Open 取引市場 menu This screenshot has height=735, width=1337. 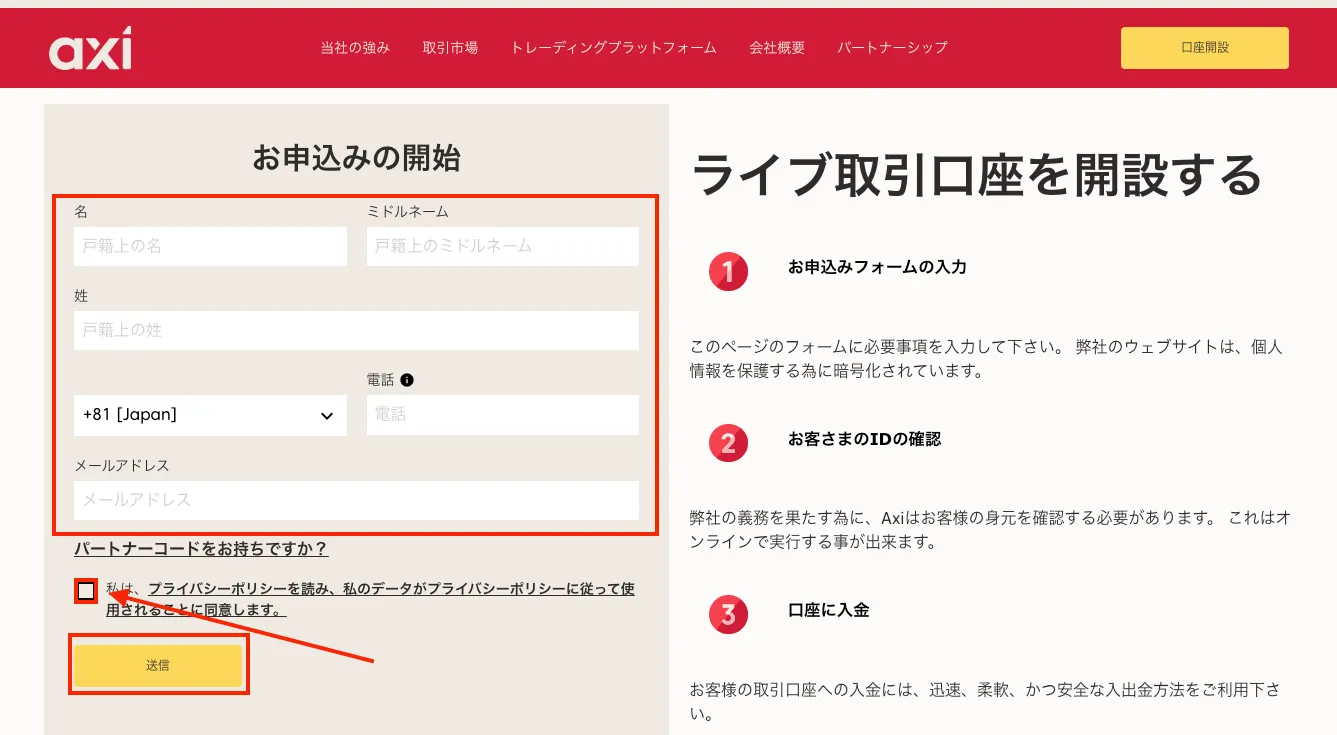450,48
